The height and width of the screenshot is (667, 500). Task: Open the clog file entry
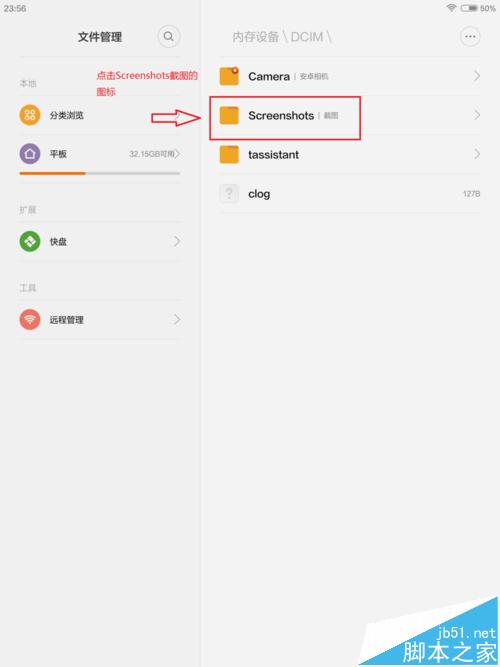[x=350, y=194]
